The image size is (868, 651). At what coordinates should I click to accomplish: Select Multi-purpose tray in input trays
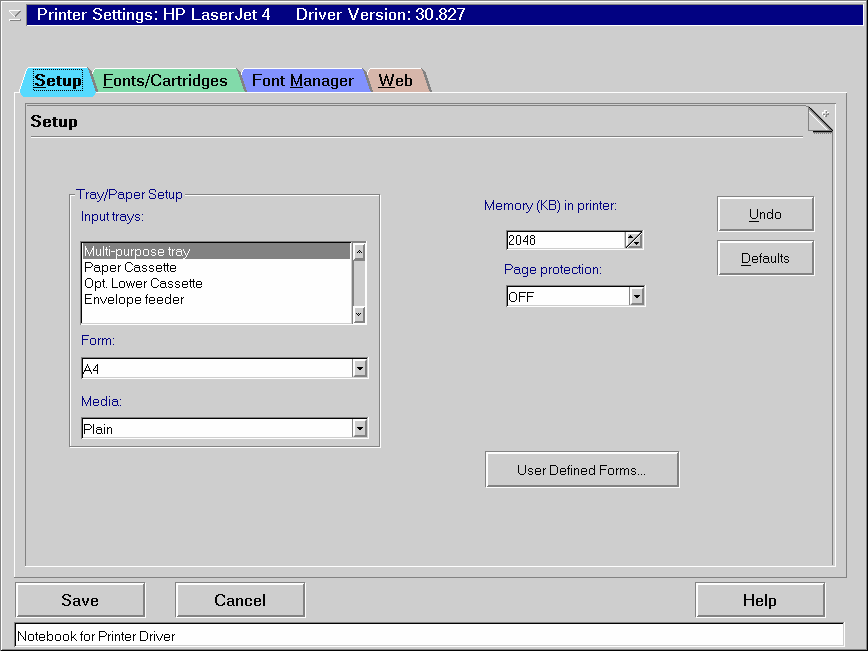click(x=216, y=251)
